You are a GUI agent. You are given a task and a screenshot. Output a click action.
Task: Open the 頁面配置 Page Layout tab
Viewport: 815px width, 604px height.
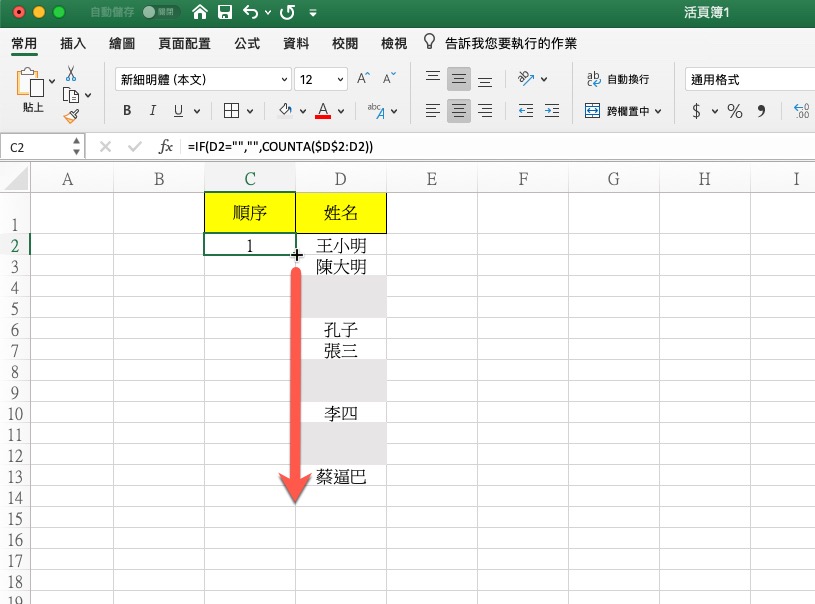185,43
